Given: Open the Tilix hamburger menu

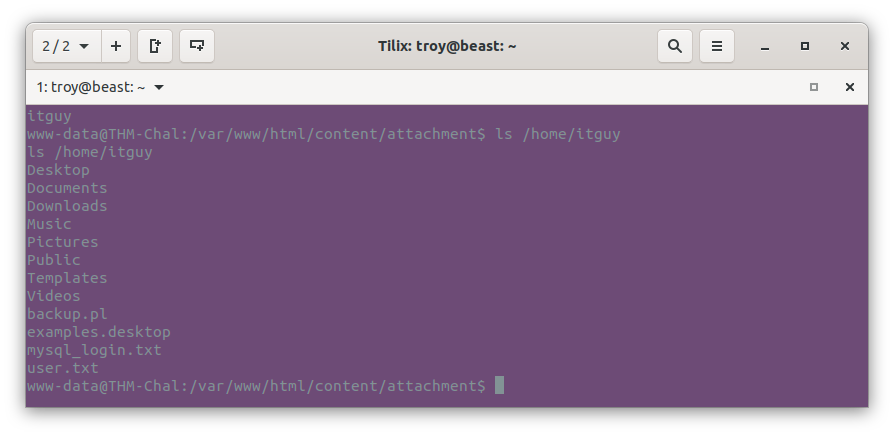Looking at the screenshot, I should click(x=717, y=46).
